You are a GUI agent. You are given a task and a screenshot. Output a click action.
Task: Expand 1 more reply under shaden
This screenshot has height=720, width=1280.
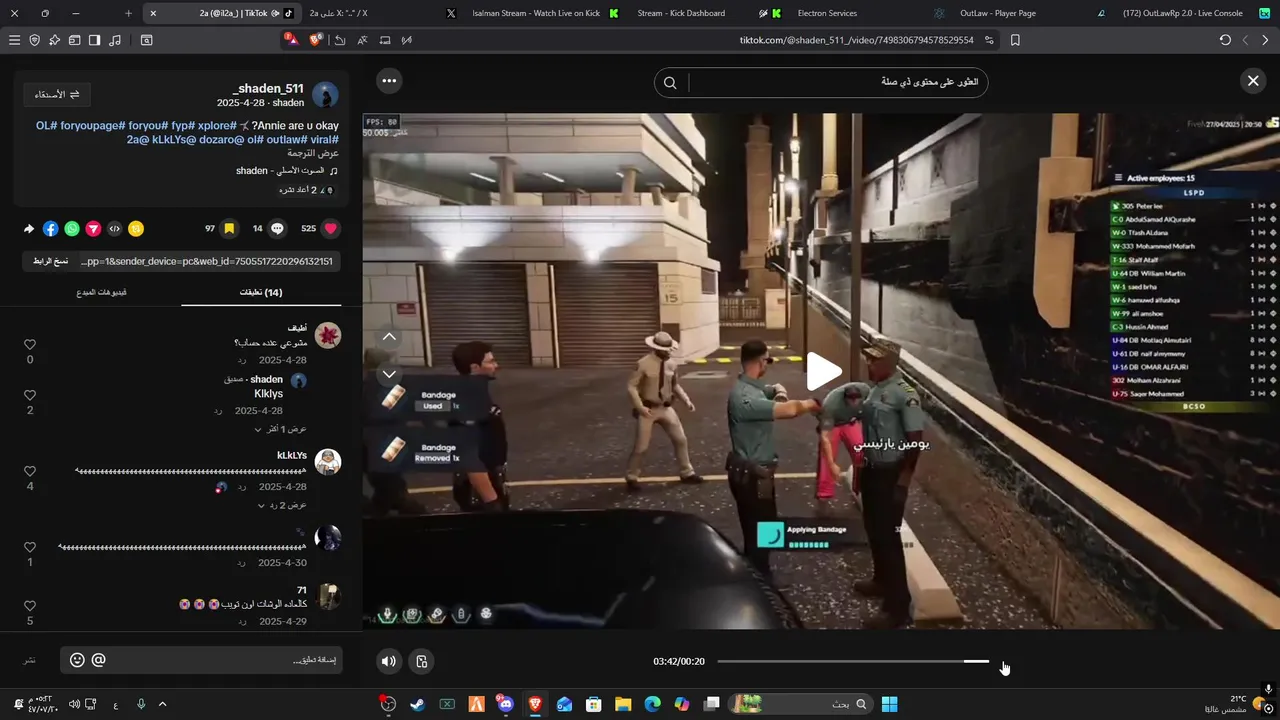click(x=280, y=429)
